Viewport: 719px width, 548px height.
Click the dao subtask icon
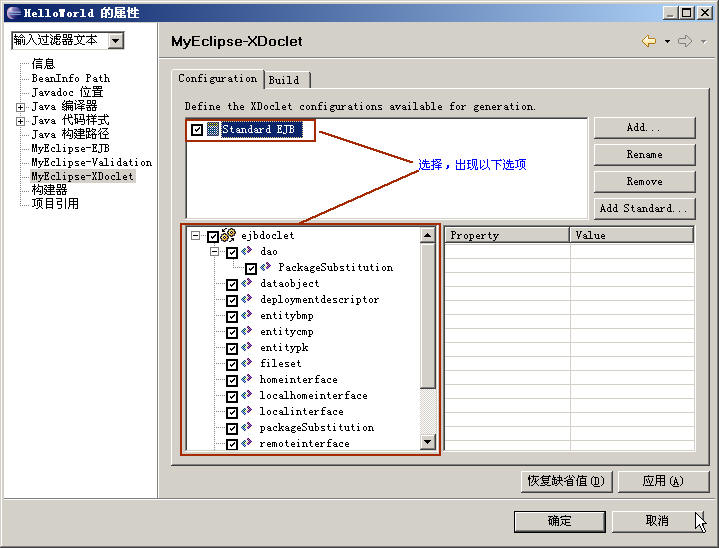pos(247,251)
